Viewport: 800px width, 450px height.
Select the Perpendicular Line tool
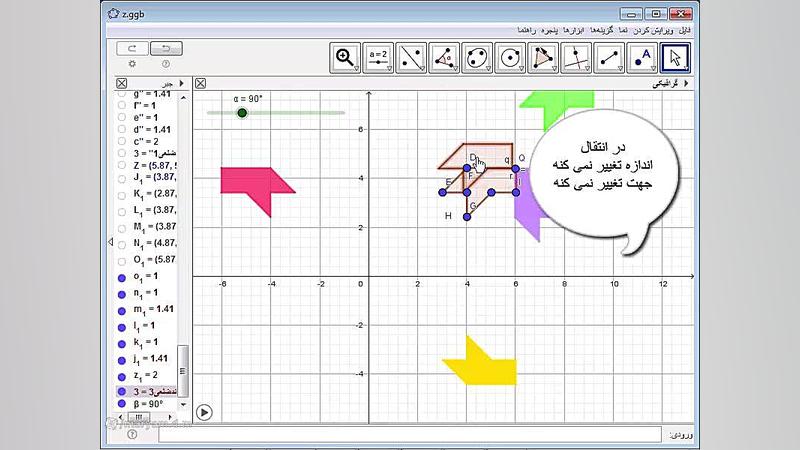pyautogui.click(x=576, y=58)
